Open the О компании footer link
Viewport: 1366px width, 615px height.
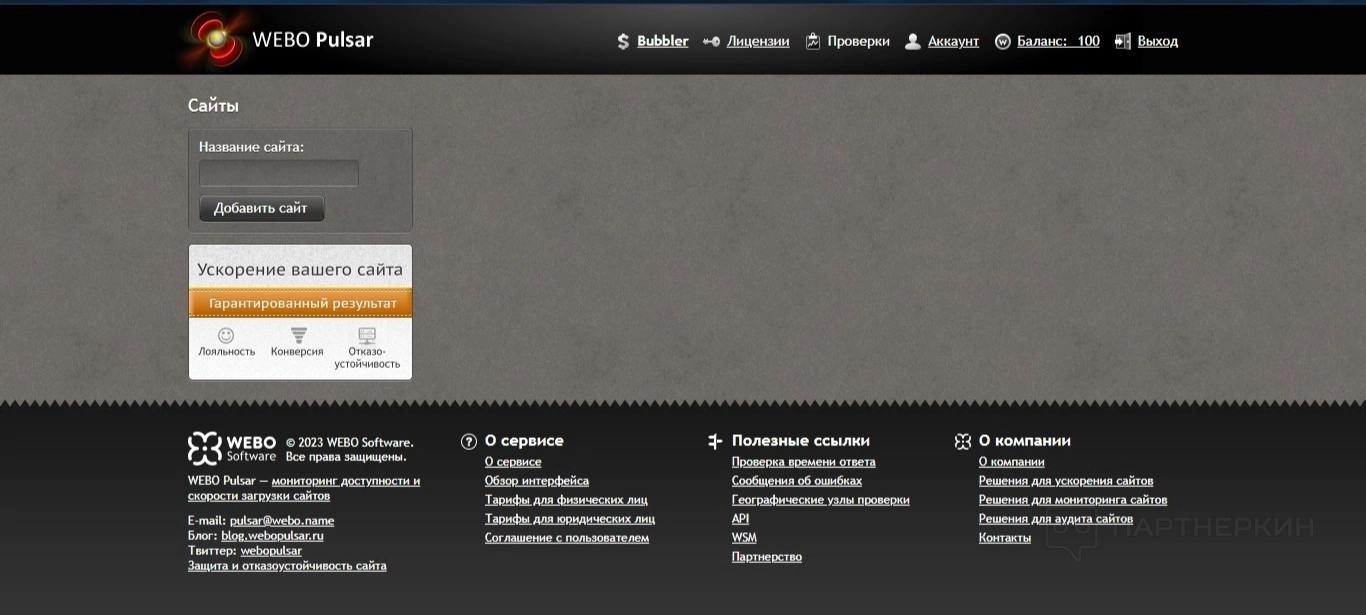point(1012,462)
